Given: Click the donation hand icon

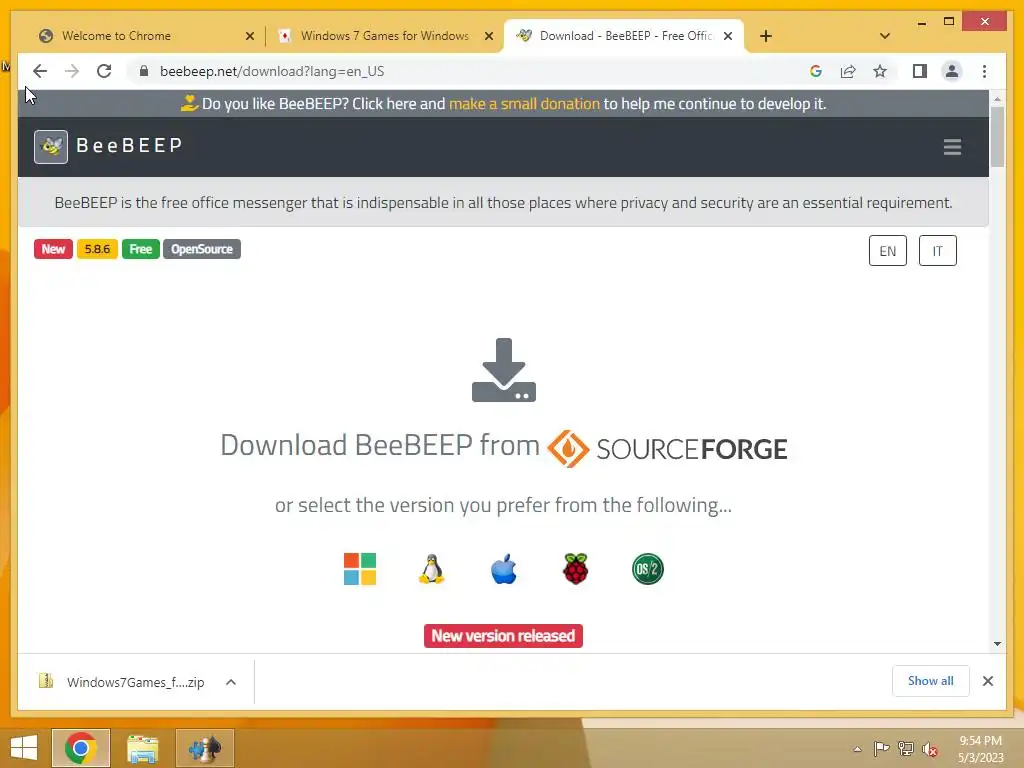Looking at the screenshot, I should tap(189, 103).
